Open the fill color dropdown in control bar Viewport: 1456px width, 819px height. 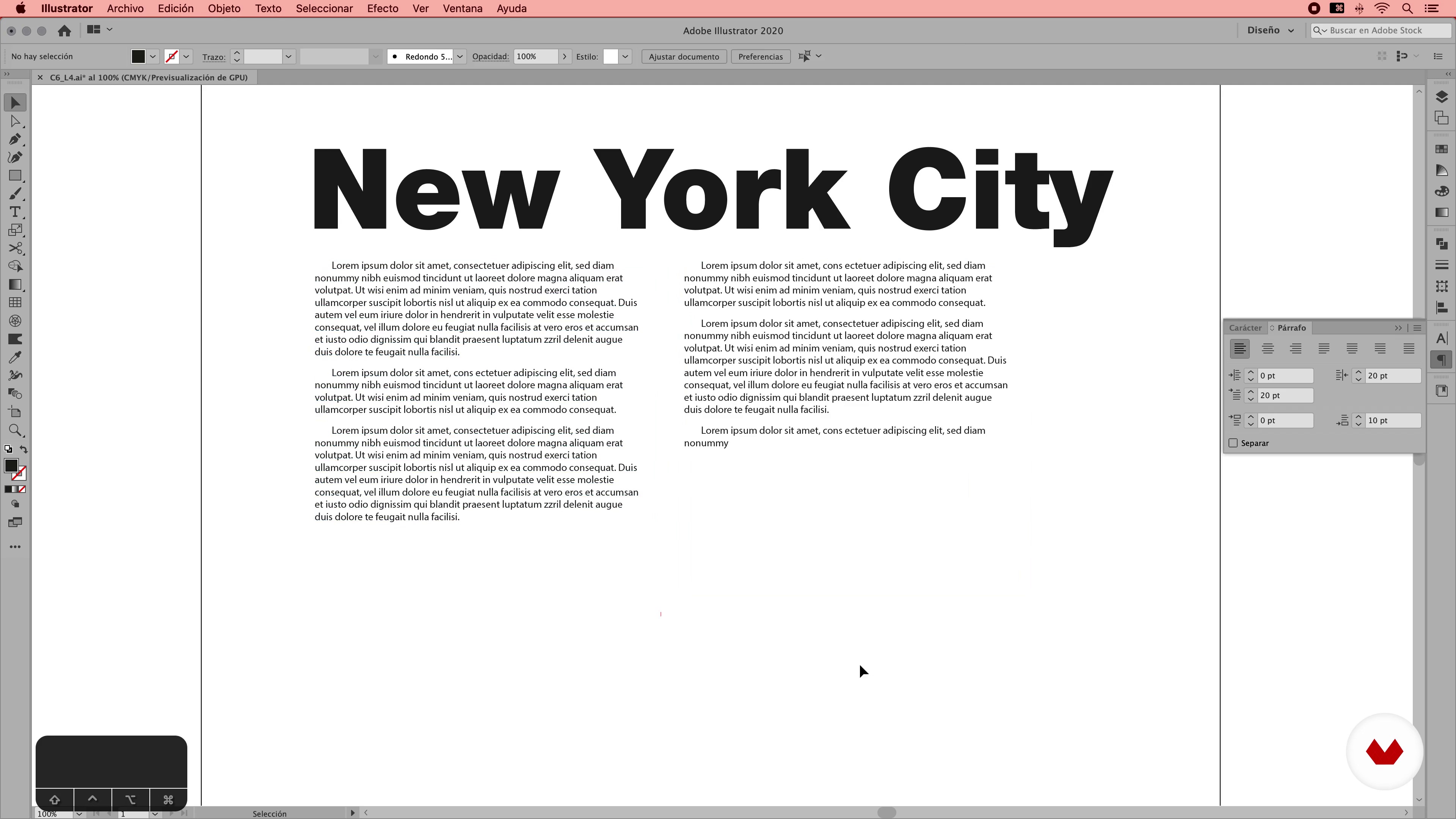coord(152,56)
